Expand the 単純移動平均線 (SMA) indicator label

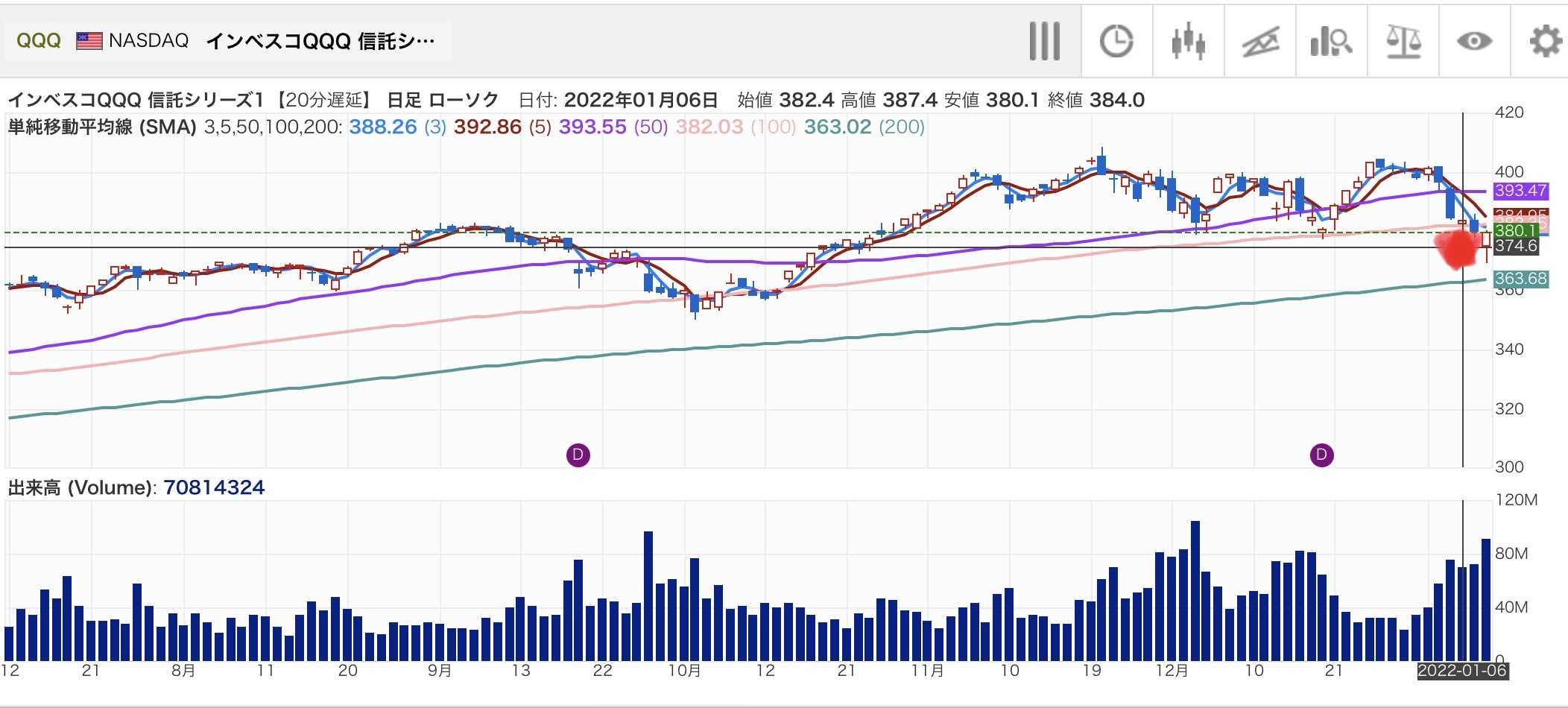(101, 127)
